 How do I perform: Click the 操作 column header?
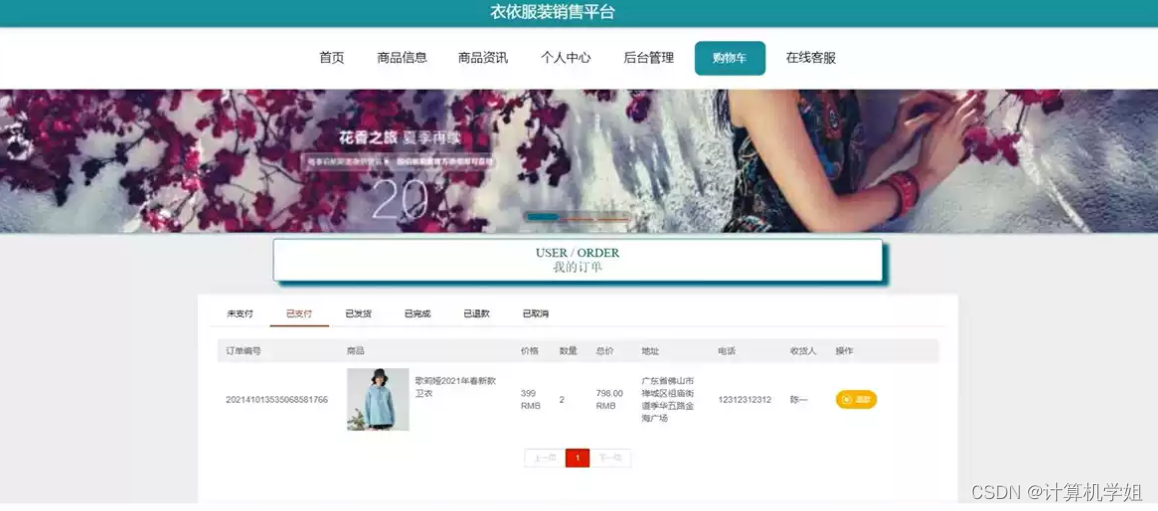[844, 351]
